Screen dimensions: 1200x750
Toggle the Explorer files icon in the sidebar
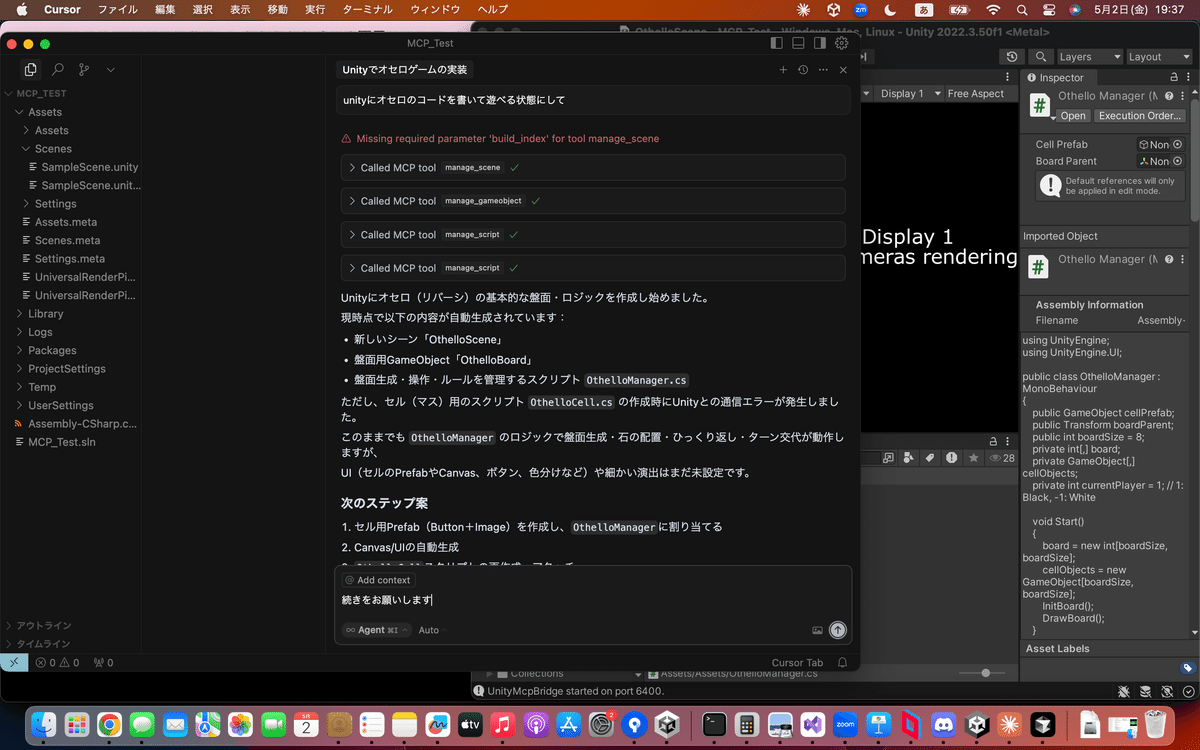tap(30, 69)
